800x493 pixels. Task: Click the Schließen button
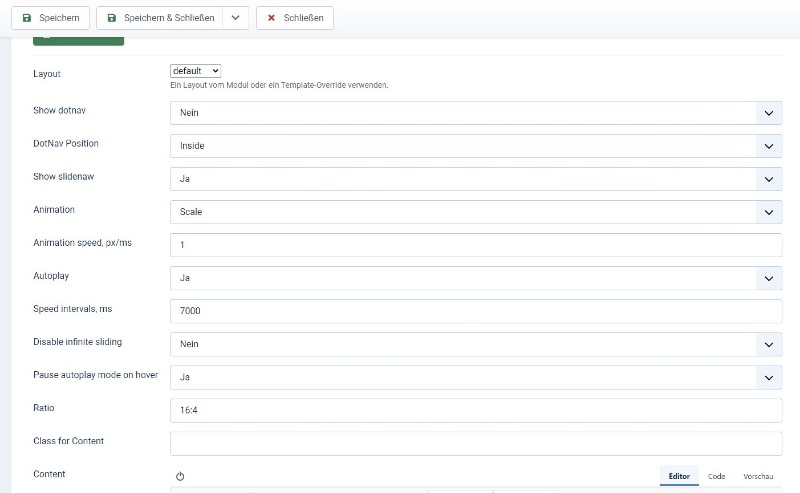(295, 18)
